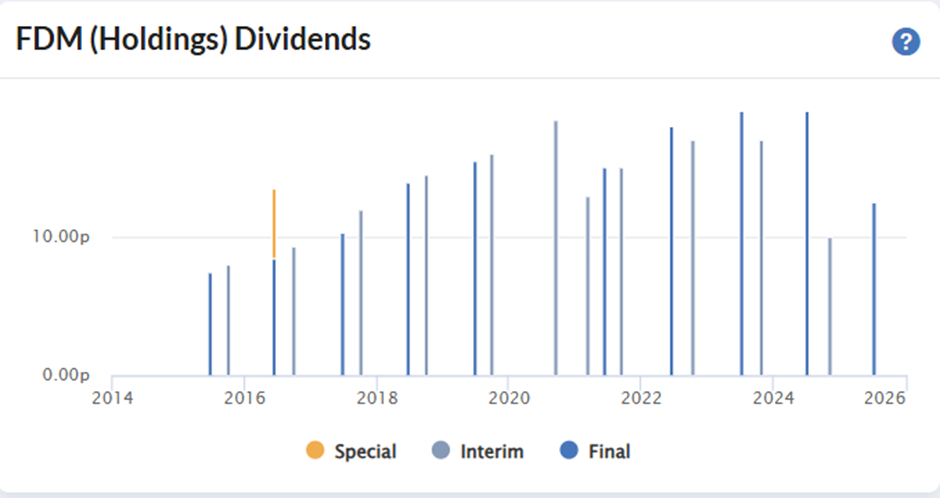The image size is (940, 498).
Task: Select the last final dividend bar near 2026
Action: [x=874, y=289]
